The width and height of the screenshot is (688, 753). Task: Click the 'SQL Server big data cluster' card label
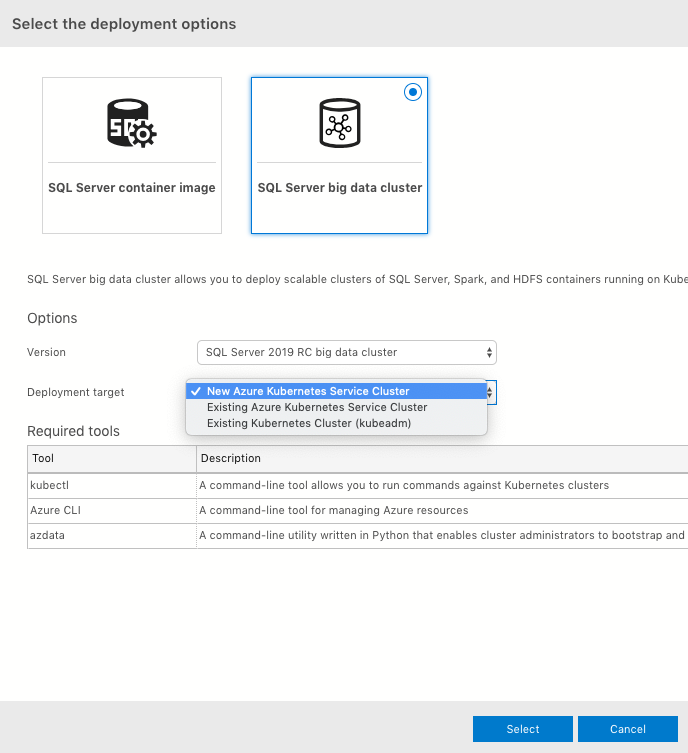(339, 188)
